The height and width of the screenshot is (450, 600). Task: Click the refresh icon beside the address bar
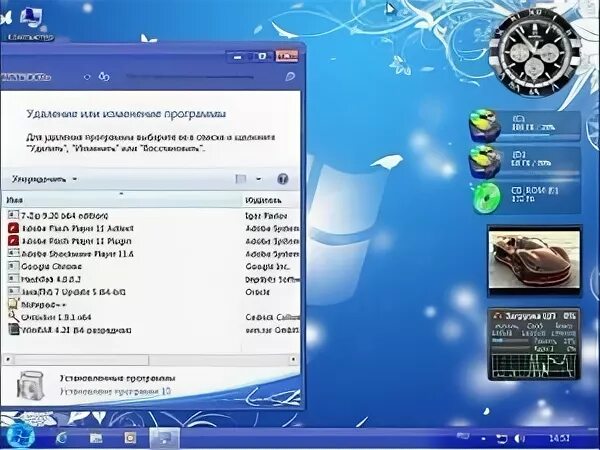point(104,77)
